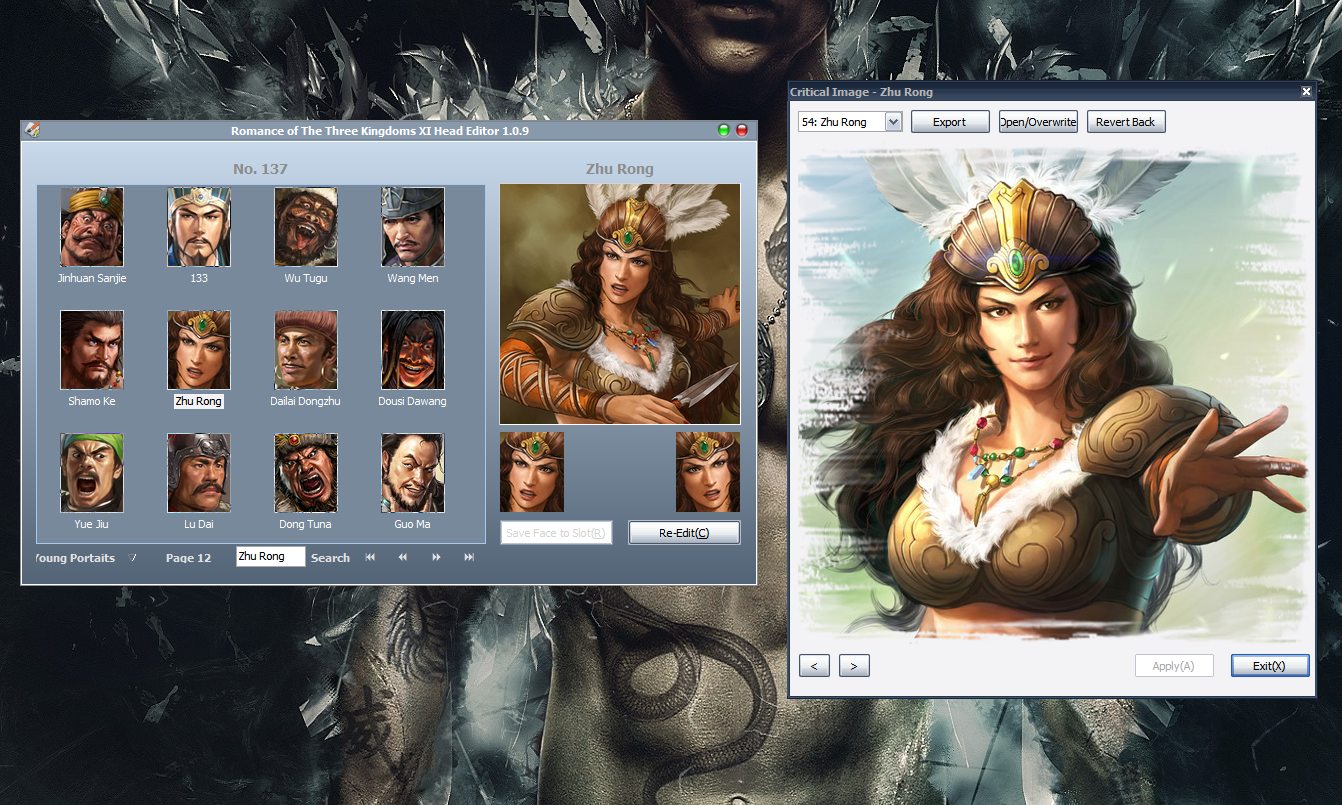Click the Revert Back button
Viewport: 1342px width, 805px height.
click(x=1126, y=122)
